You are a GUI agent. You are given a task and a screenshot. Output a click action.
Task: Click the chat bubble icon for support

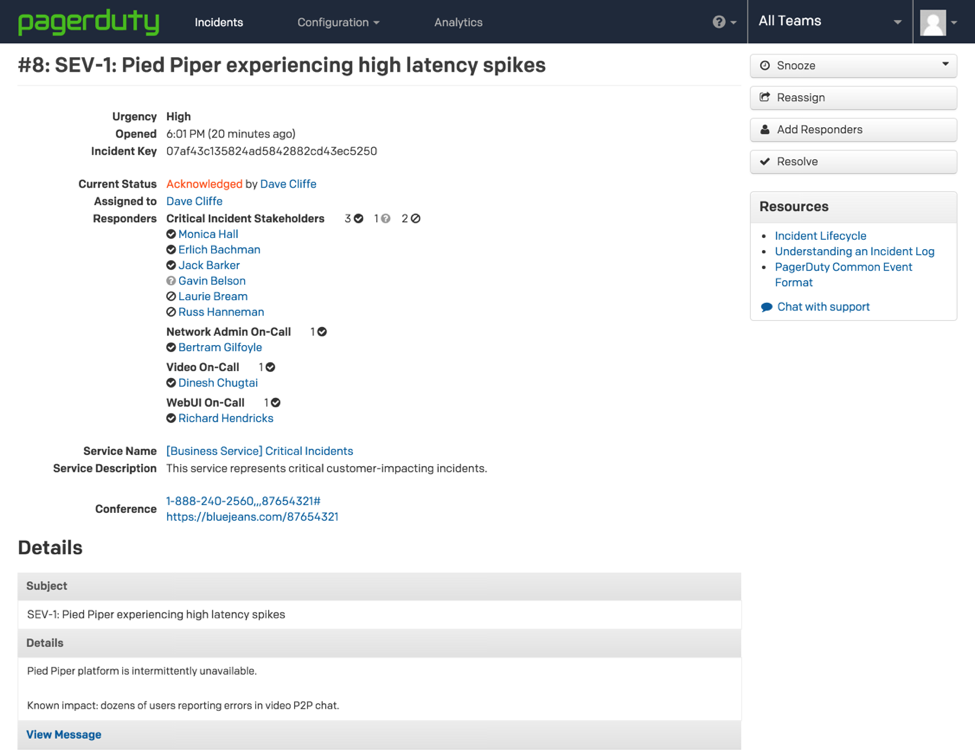click(767, 307)
